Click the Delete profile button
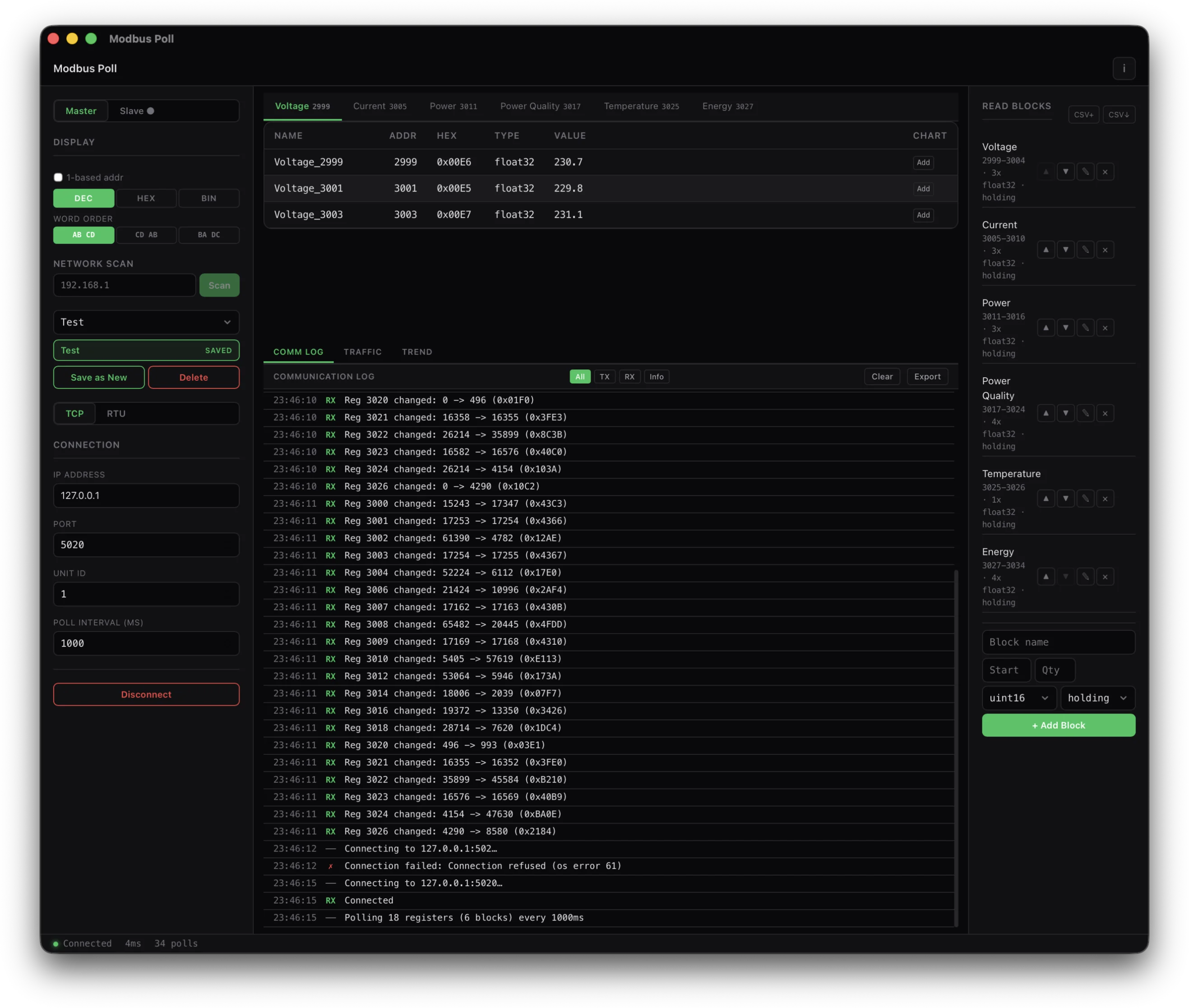This screenshot has width=1189, height=1008. [194, 377]
